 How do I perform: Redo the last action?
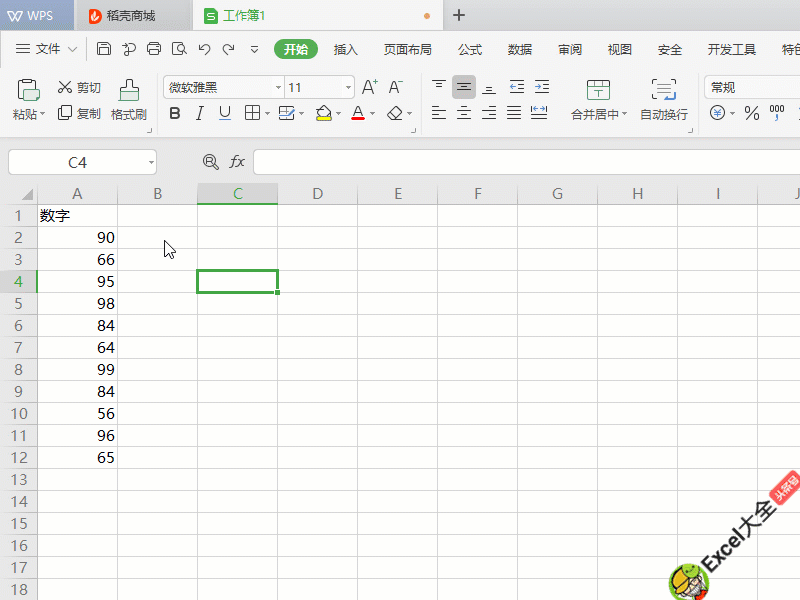tap(228, 49)
